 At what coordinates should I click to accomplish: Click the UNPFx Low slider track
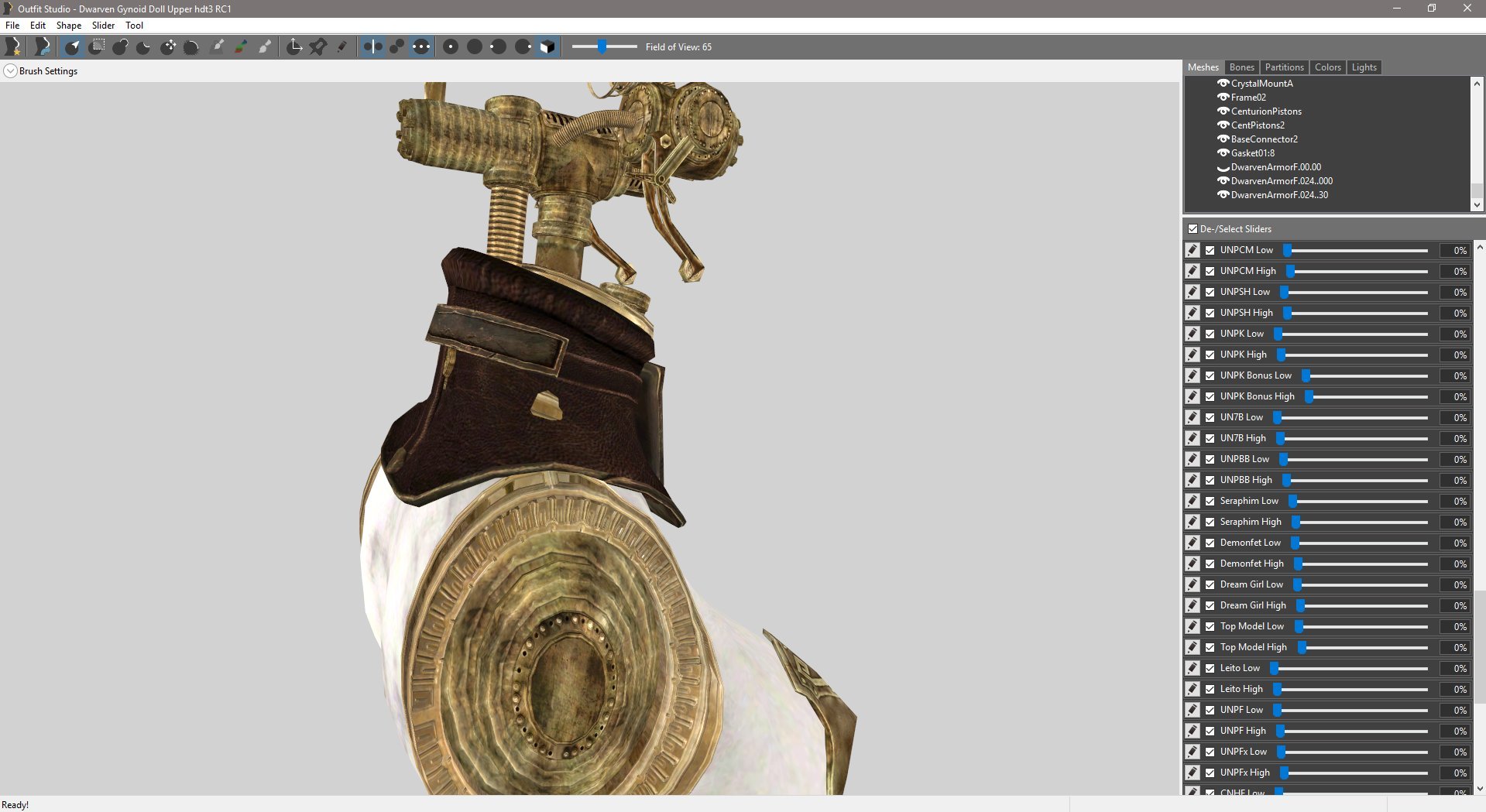point(1353,752)
